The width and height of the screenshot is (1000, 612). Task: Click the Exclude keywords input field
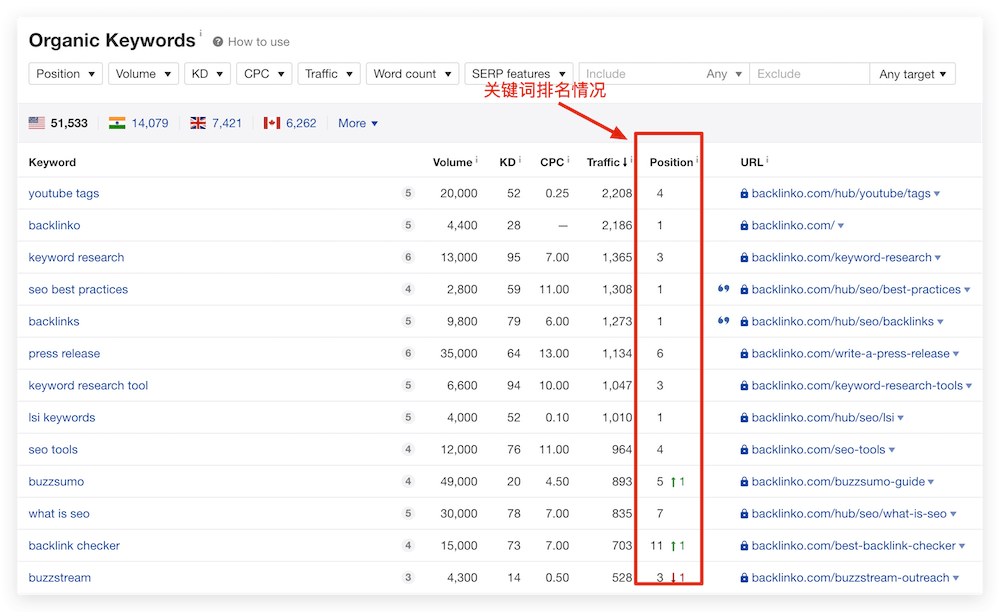808,74
